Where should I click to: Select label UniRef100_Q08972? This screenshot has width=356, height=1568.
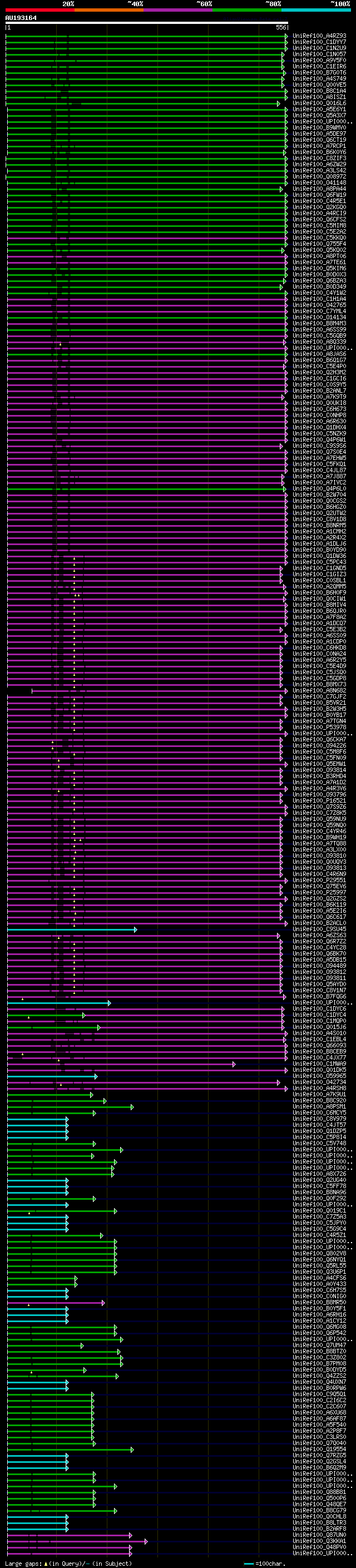point(319,176)
